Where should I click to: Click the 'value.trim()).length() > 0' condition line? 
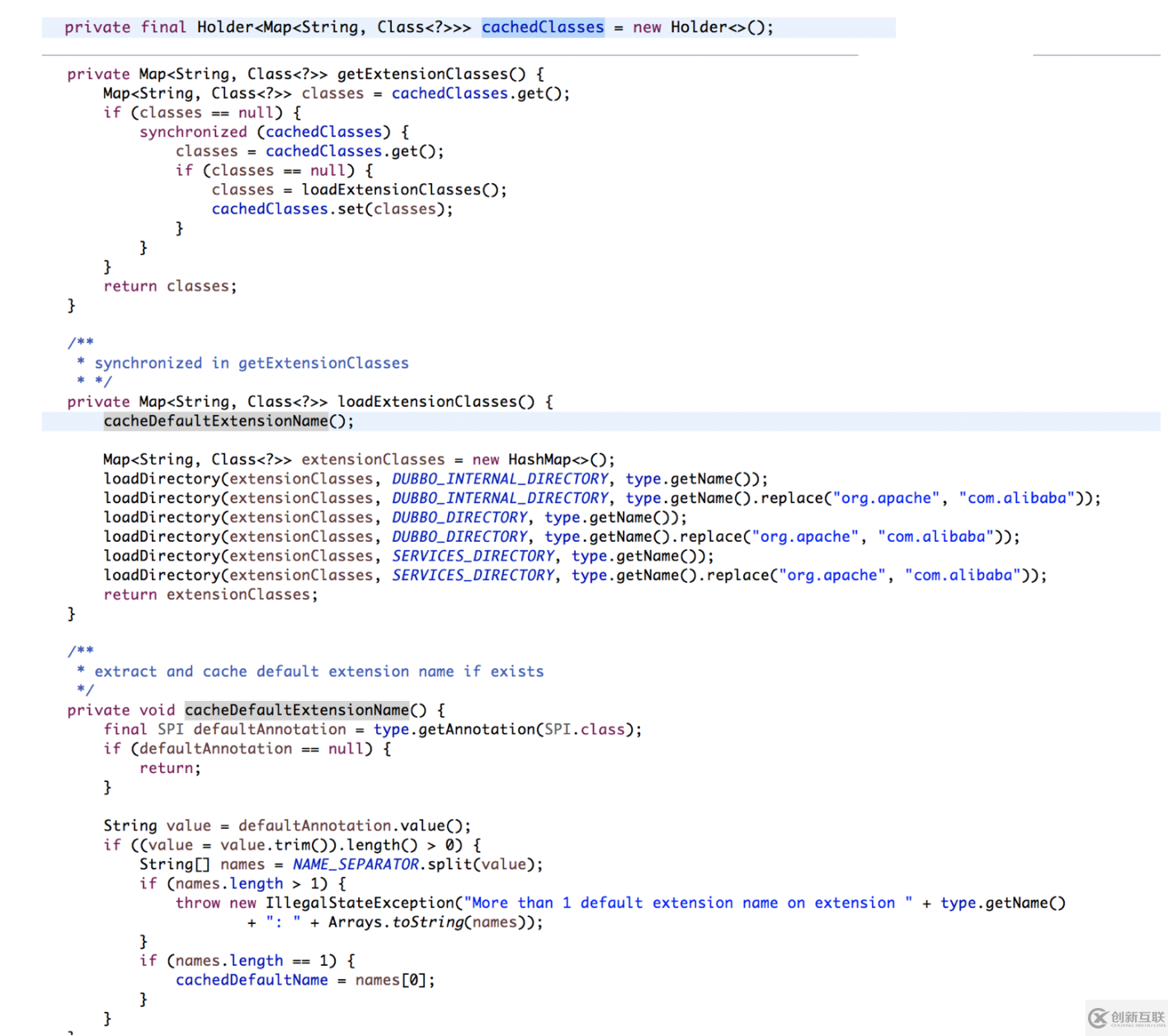[x=292, y=845]
